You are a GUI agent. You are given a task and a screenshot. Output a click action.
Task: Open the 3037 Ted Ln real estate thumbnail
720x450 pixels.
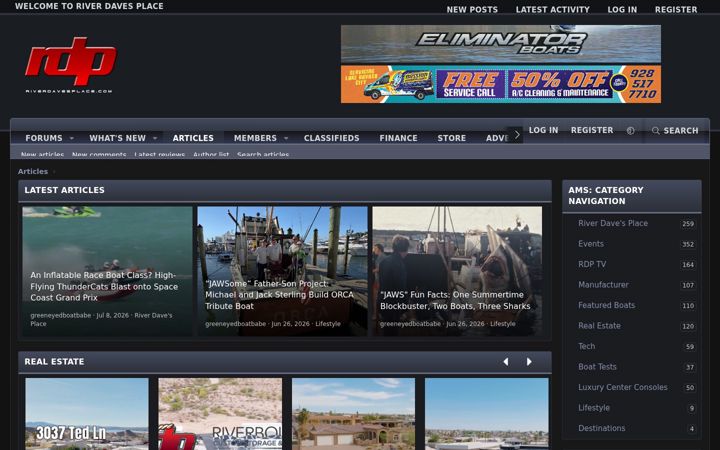[87, 414]
